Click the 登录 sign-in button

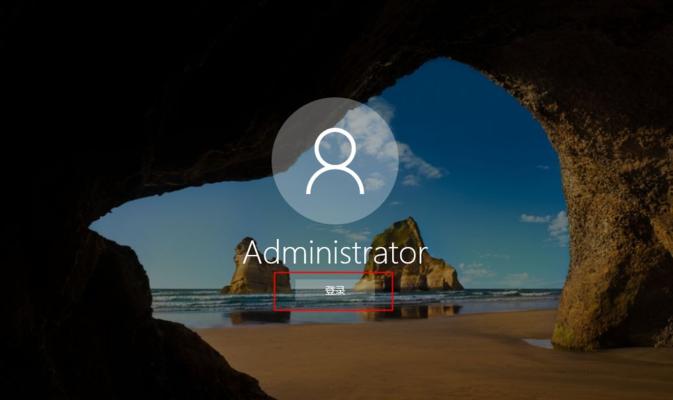tap(335, 291)
